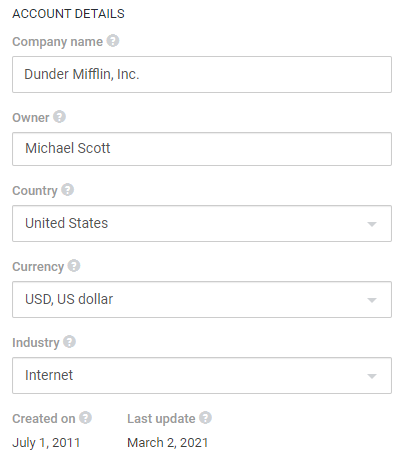
Task: Click the Company name label text
Action: (57, 42)
